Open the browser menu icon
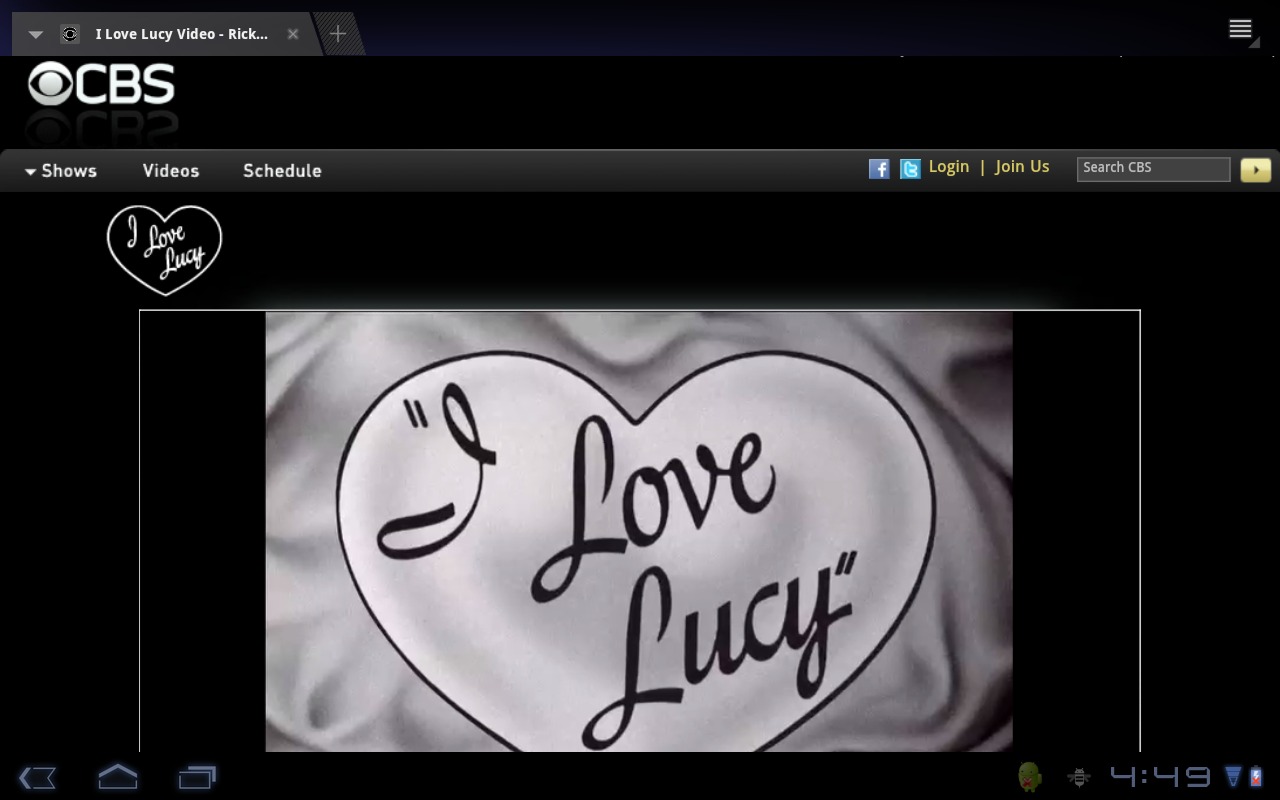Screen dimensions: 1280x800 pyautogui.click(x=1240, y=29)
